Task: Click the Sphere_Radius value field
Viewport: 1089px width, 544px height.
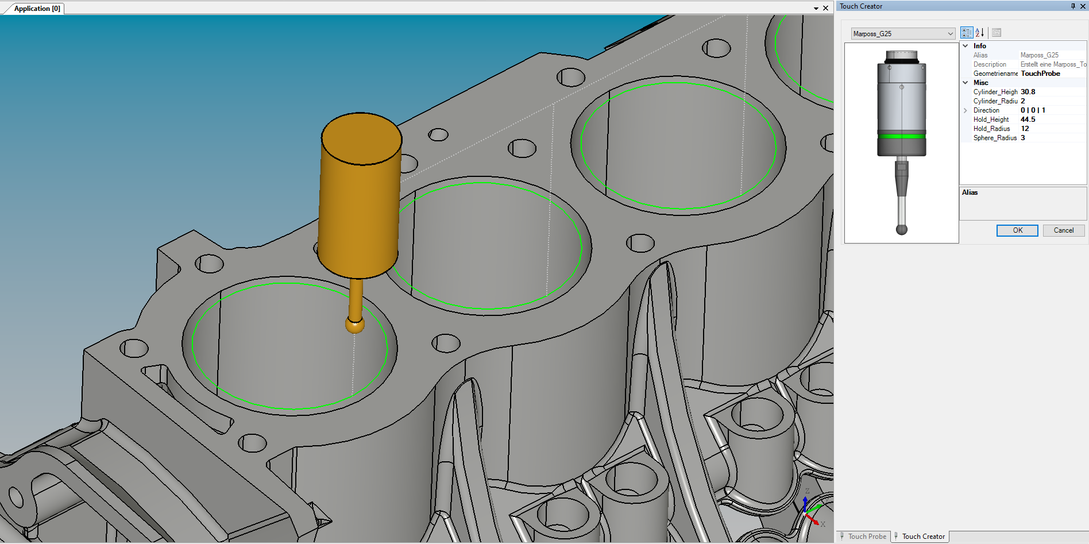Action: click(1050, 138)
